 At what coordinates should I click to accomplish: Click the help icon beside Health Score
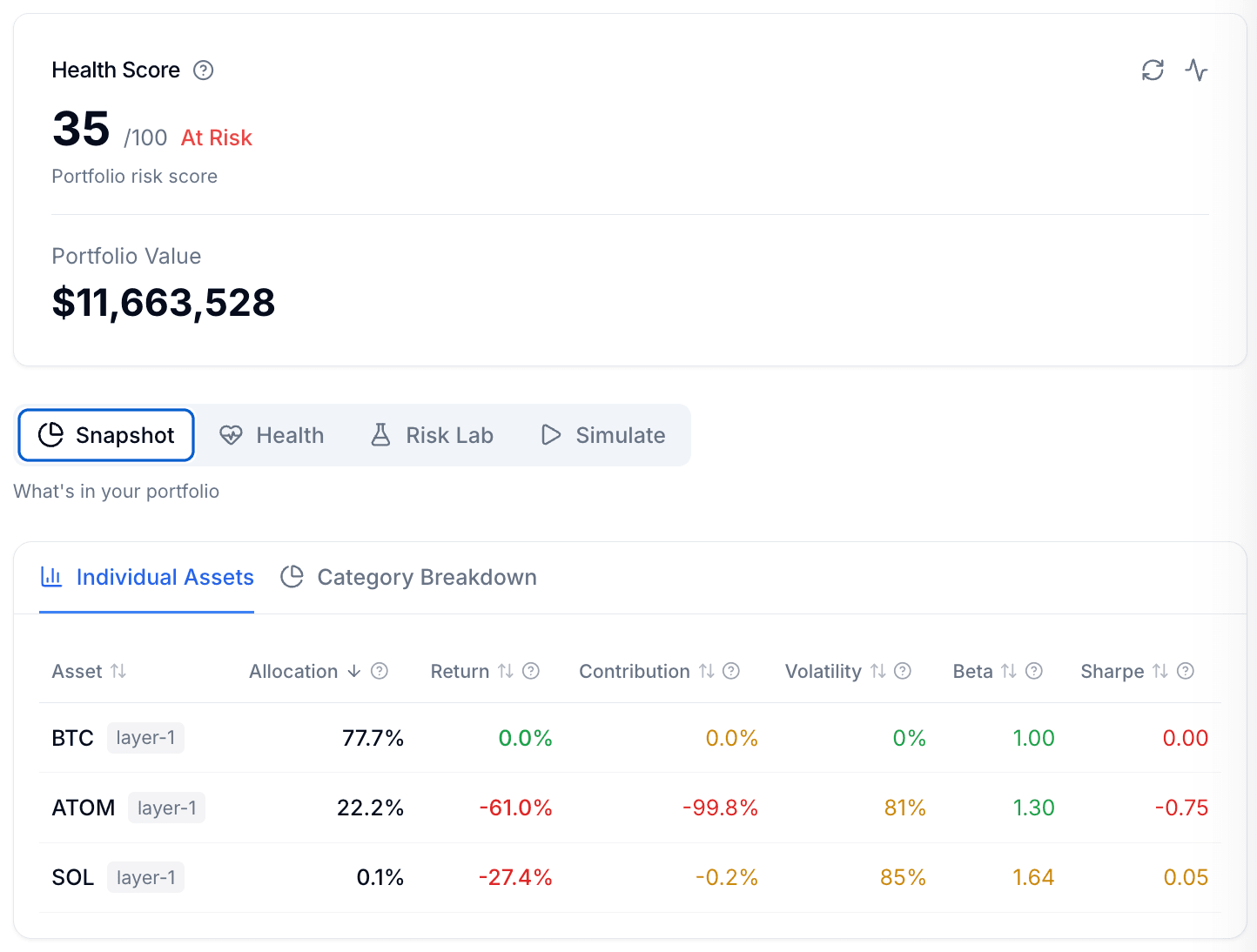(203, 70)
